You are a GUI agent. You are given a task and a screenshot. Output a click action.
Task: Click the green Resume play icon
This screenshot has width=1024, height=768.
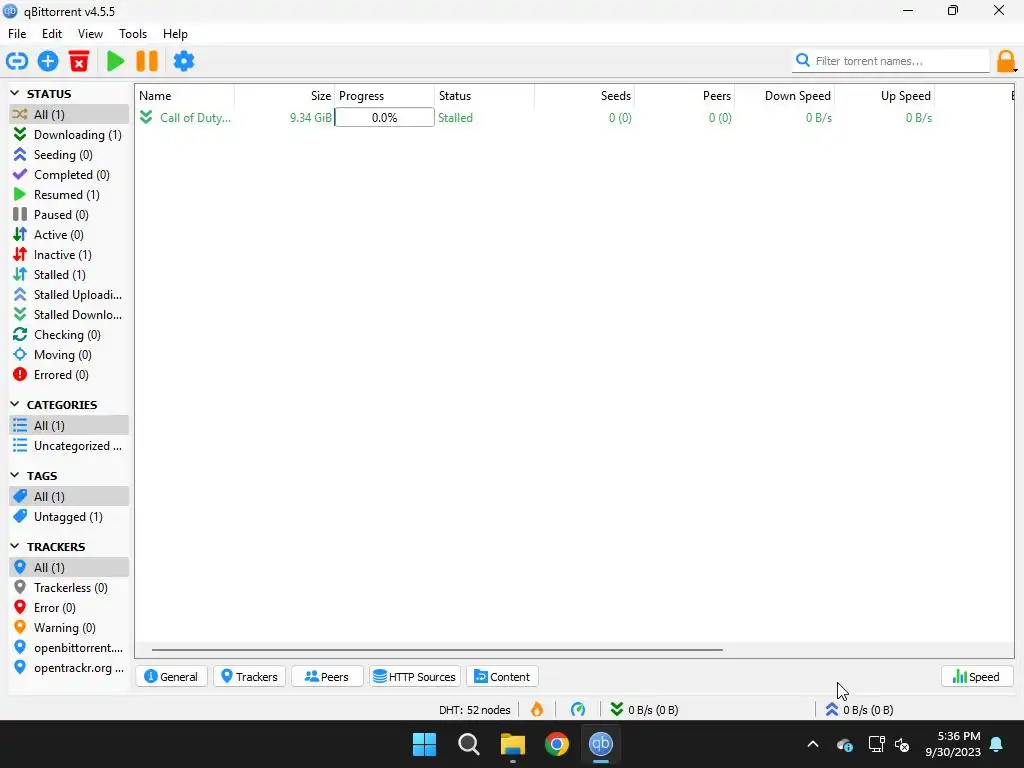[116, 61]
